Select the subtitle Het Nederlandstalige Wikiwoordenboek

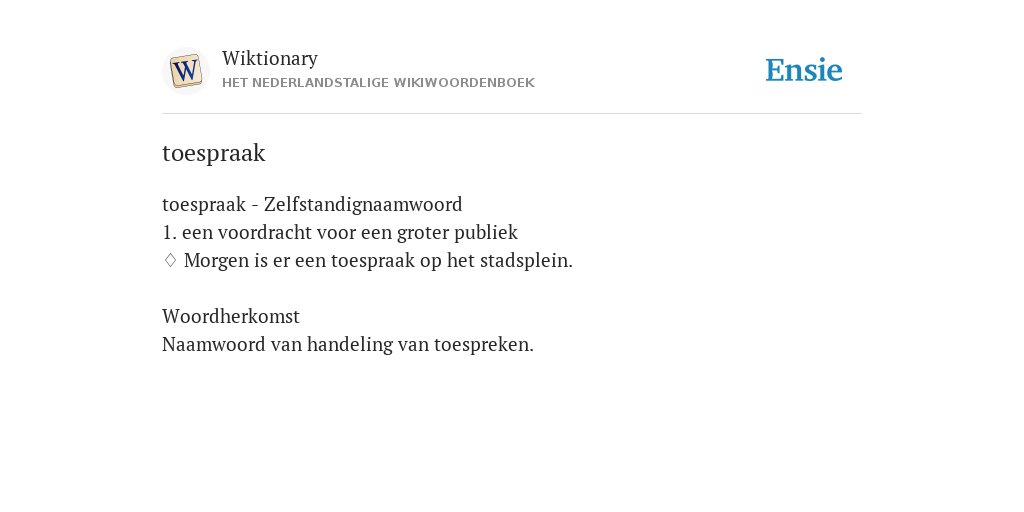point(378,83)
